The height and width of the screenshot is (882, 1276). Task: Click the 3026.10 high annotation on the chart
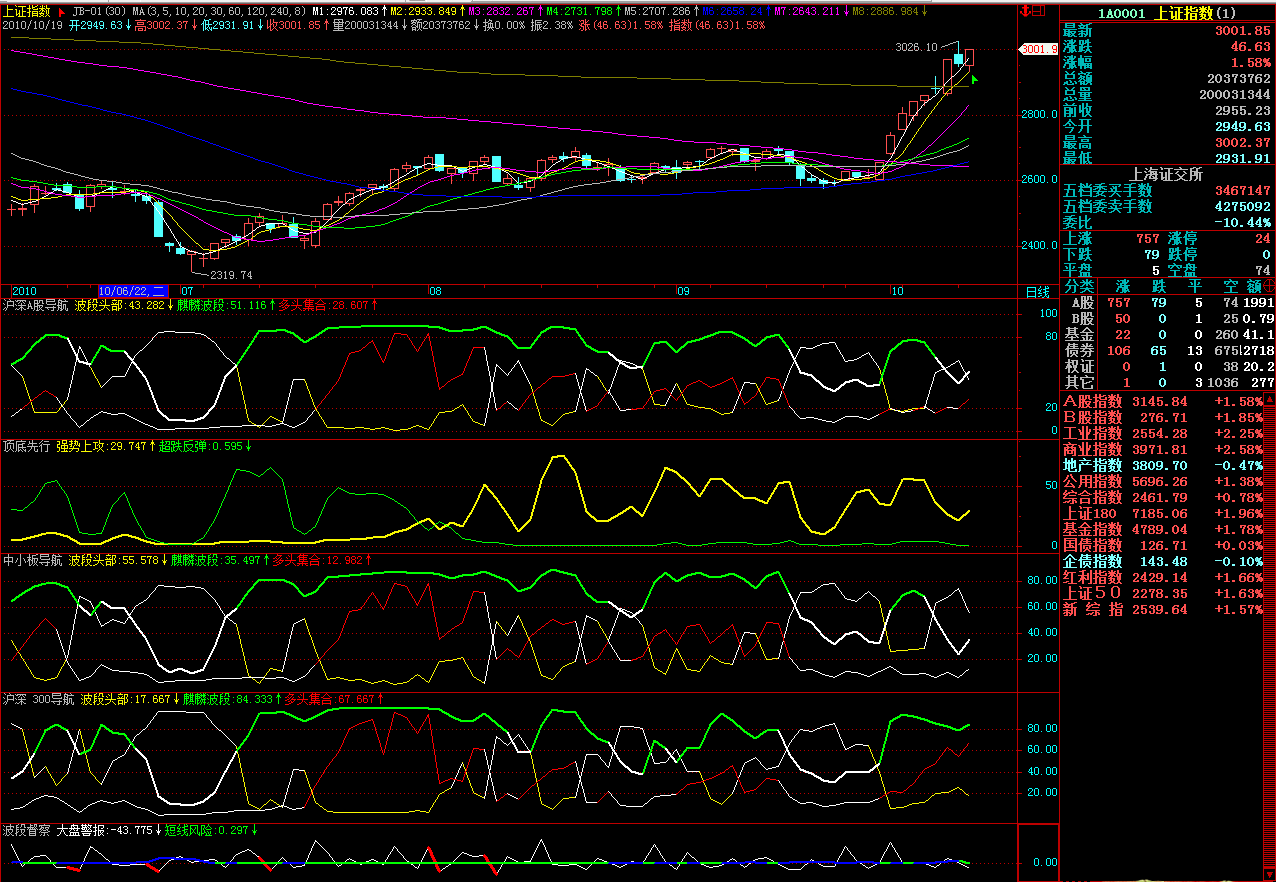pyautogui.click(x=917, y=47)
